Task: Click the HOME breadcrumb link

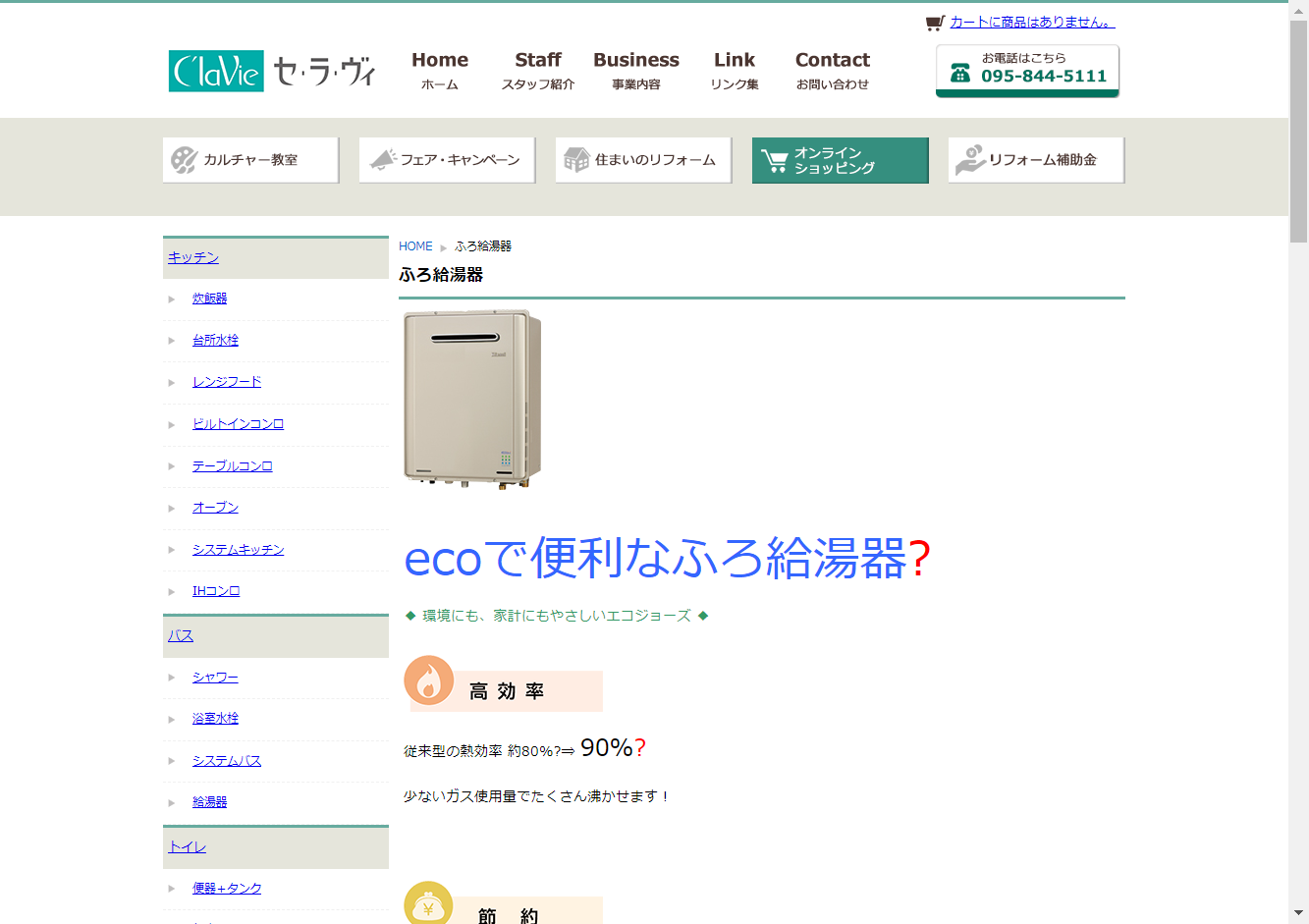Action: coord(415,246)
